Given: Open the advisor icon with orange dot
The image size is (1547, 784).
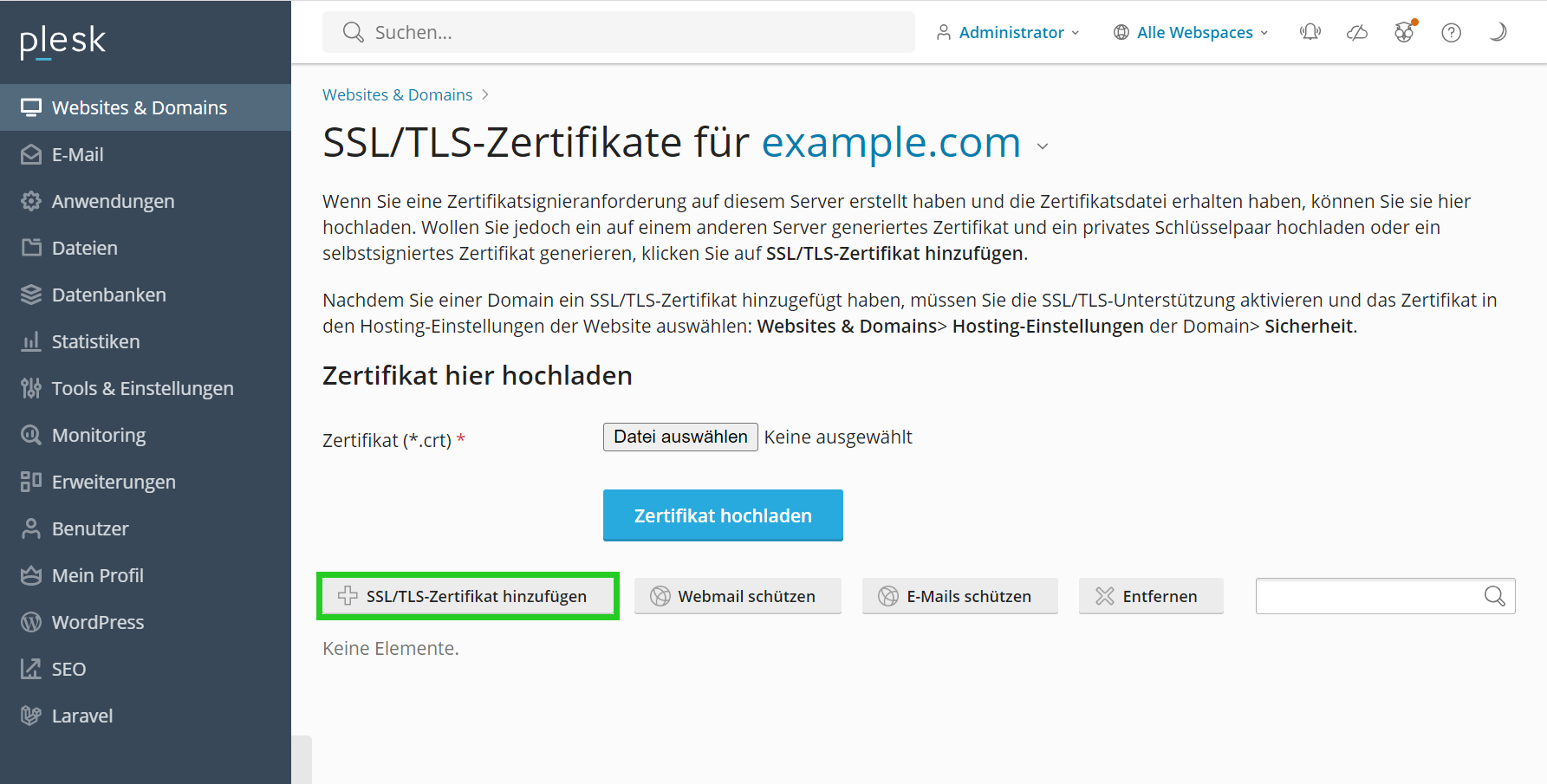Looking at the screenshot, I should click(1405, 32).
